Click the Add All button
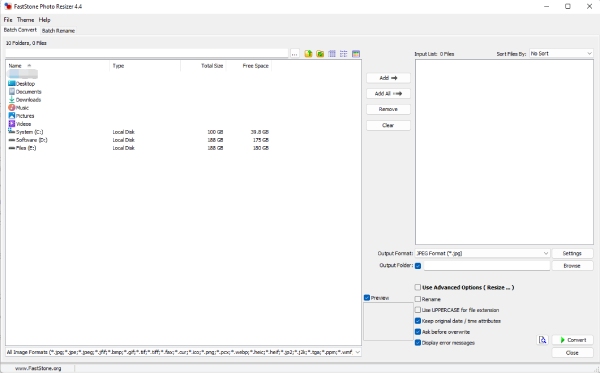Image resolution: width=600 pixels, height=373 pixels. tap(388, 93)
